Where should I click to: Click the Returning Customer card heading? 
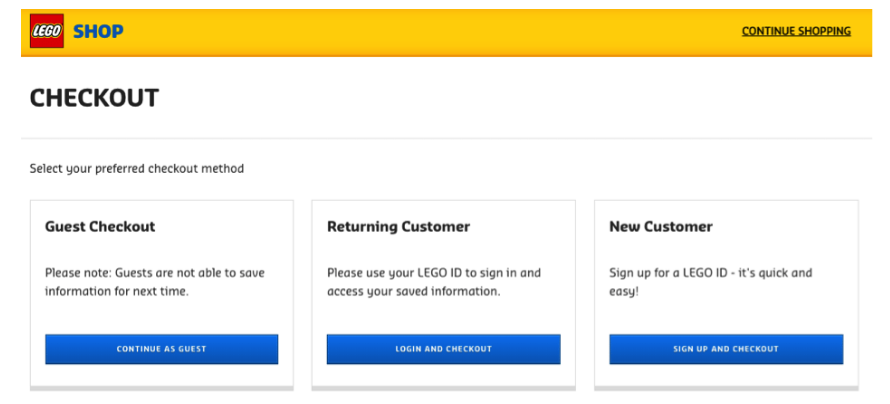pos(398,227)
